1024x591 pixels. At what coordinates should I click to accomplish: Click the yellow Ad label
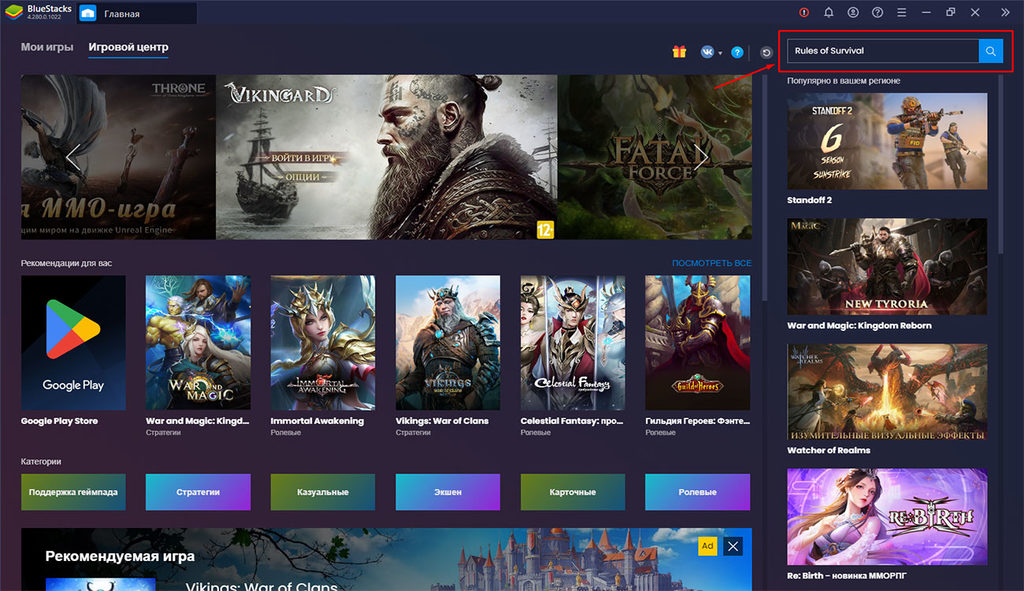pyautogui.click(x=707, y=546)
